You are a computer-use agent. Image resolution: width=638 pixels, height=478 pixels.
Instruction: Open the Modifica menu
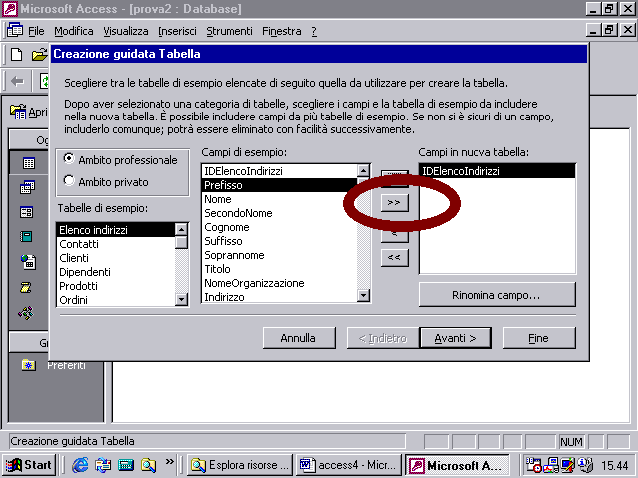point(74,31)
